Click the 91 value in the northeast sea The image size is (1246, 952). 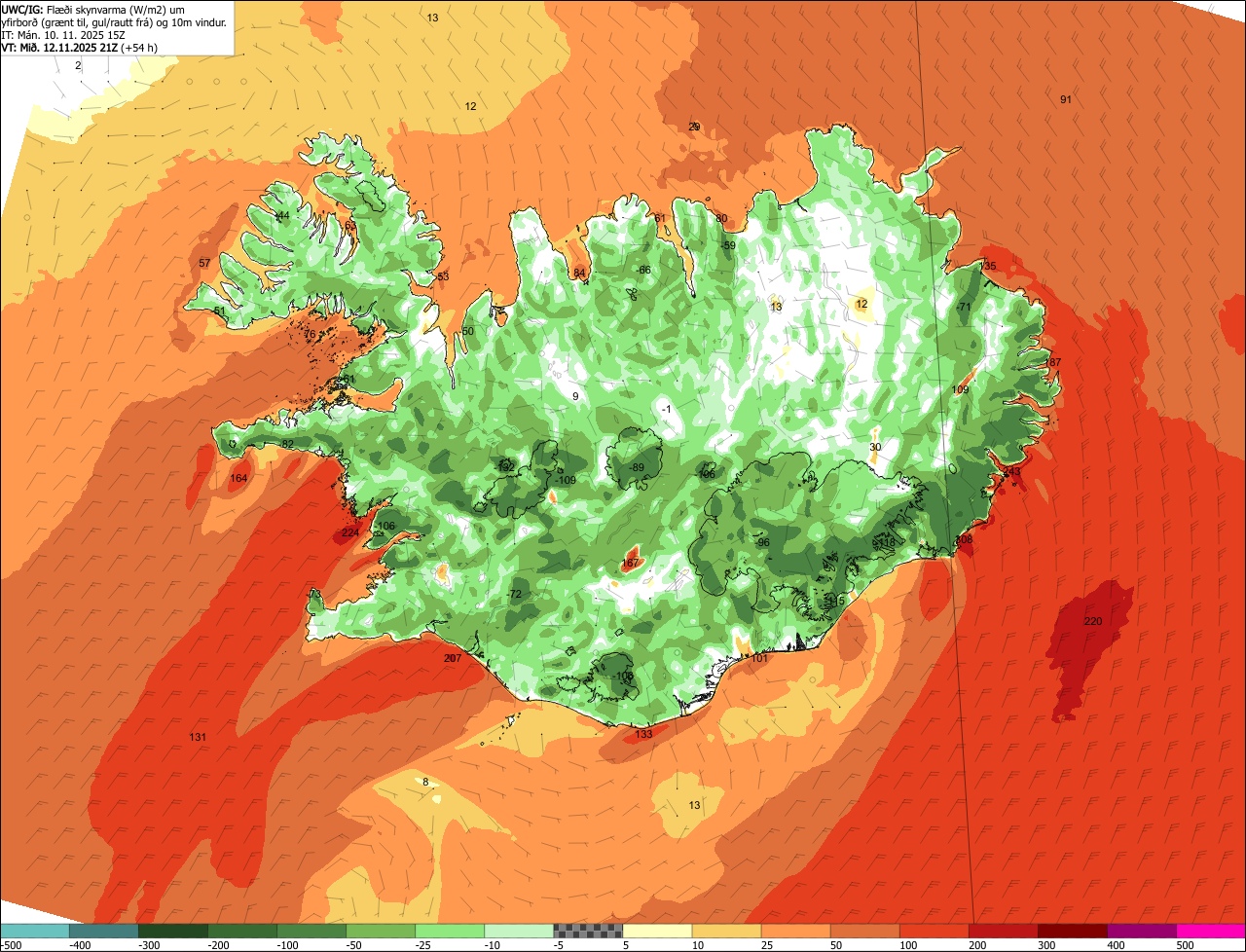point(1066,99)
